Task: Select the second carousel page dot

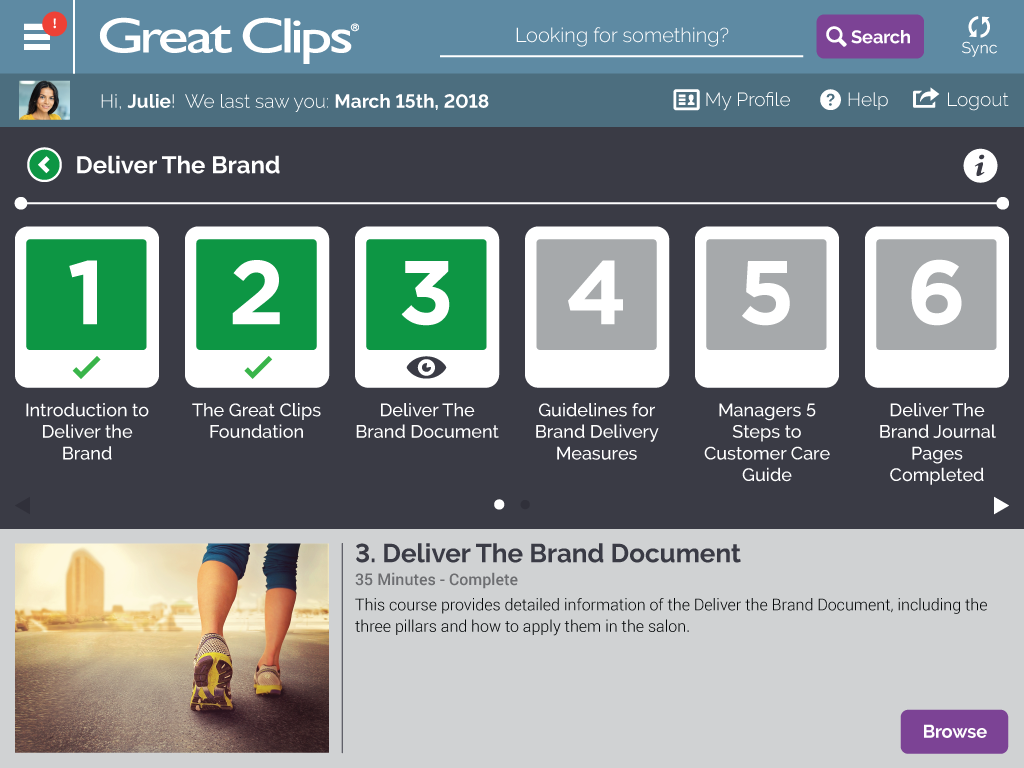Action: coord(525,505)
